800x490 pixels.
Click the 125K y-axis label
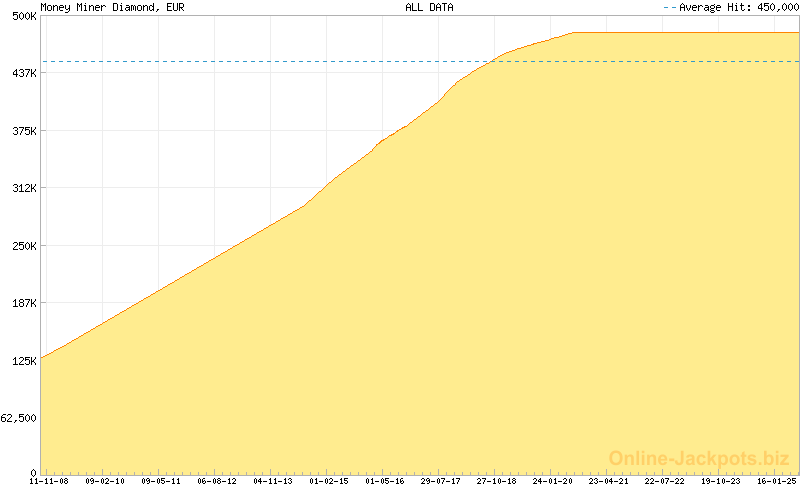tap(23, 361)
